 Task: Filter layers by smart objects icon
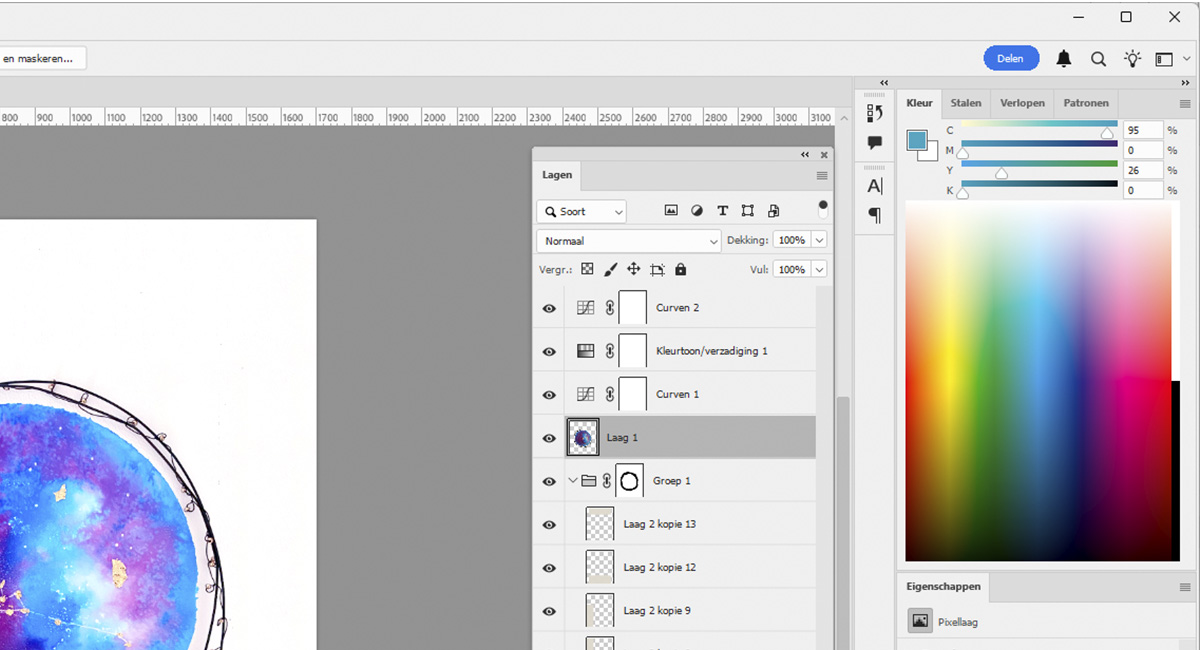[773, 211]
